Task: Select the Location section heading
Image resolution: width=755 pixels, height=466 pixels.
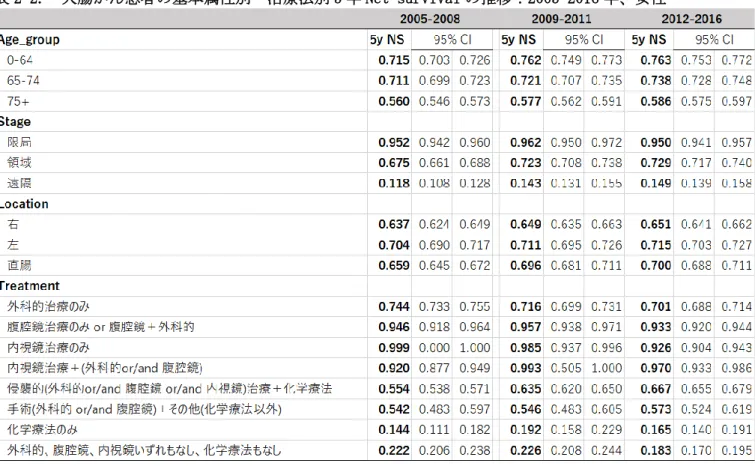Action: click(x=24, y=204)
